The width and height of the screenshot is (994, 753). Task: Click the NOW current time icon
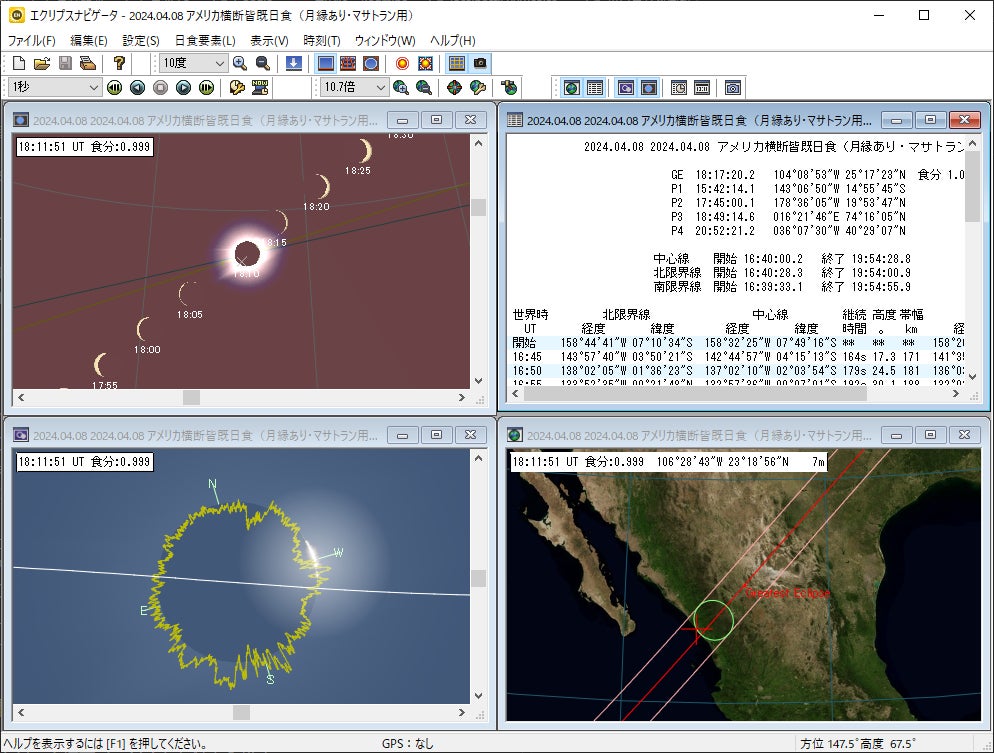click(260, 88)
